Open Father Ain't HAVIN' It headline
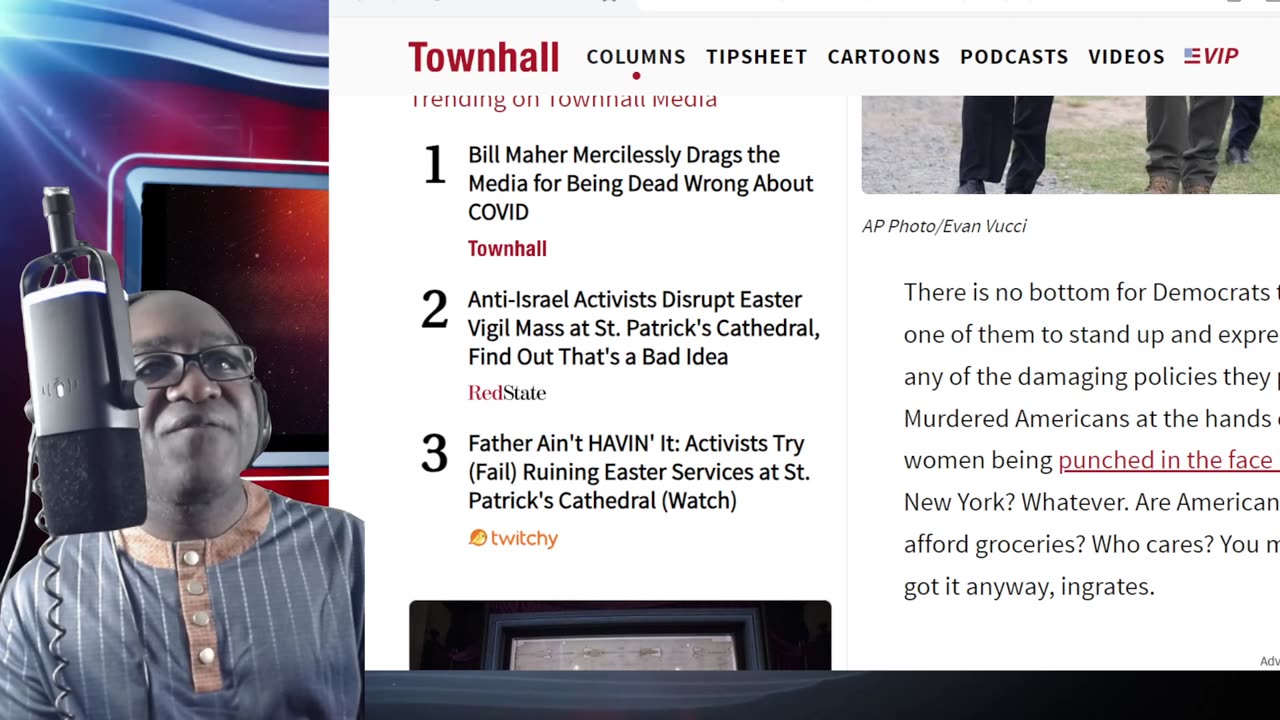 (x=639, y=472)
